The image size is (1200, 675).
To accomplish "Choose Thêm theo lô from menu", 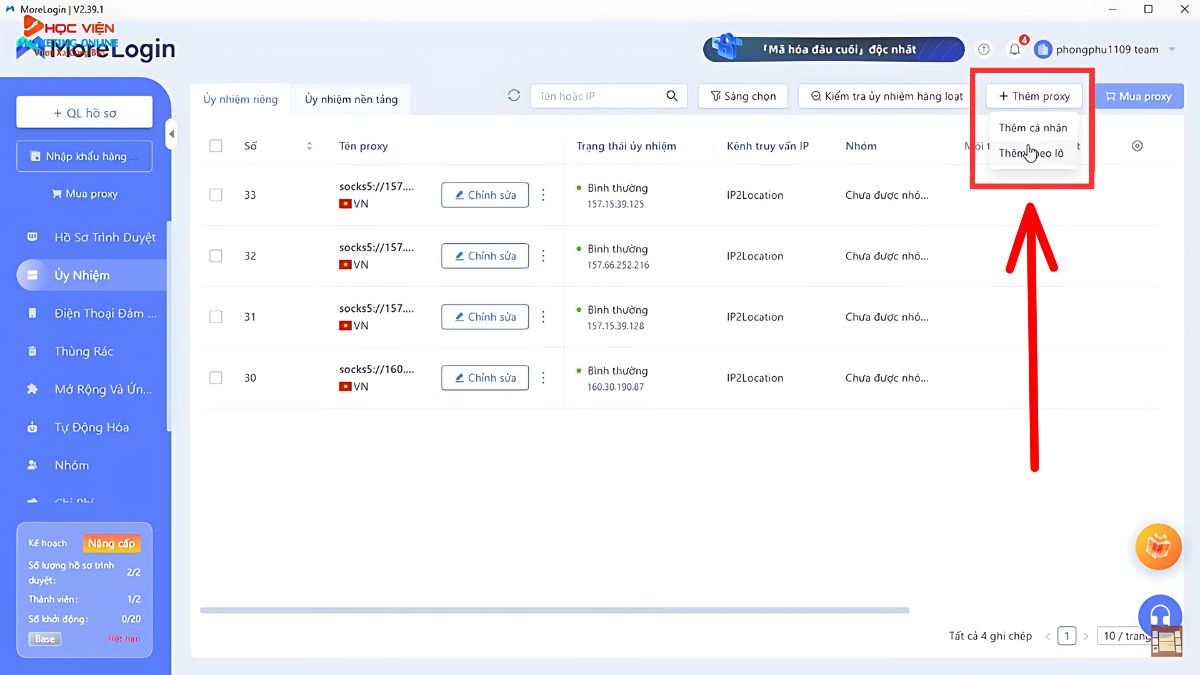I will (1033, 153).
